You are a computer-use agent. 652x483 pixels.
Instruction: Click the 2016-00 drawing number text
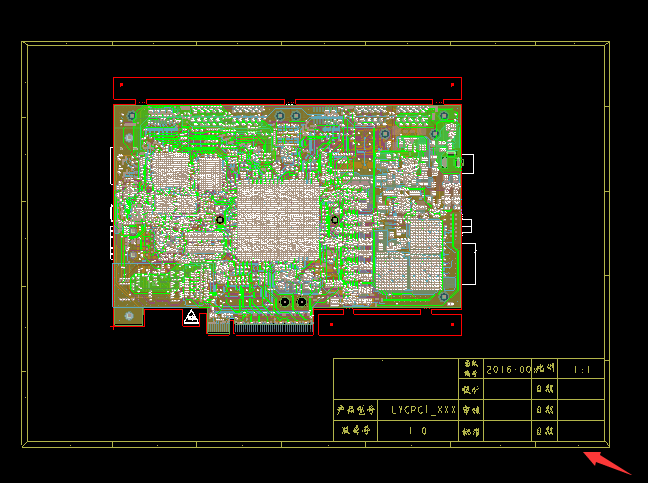(509, 370)
